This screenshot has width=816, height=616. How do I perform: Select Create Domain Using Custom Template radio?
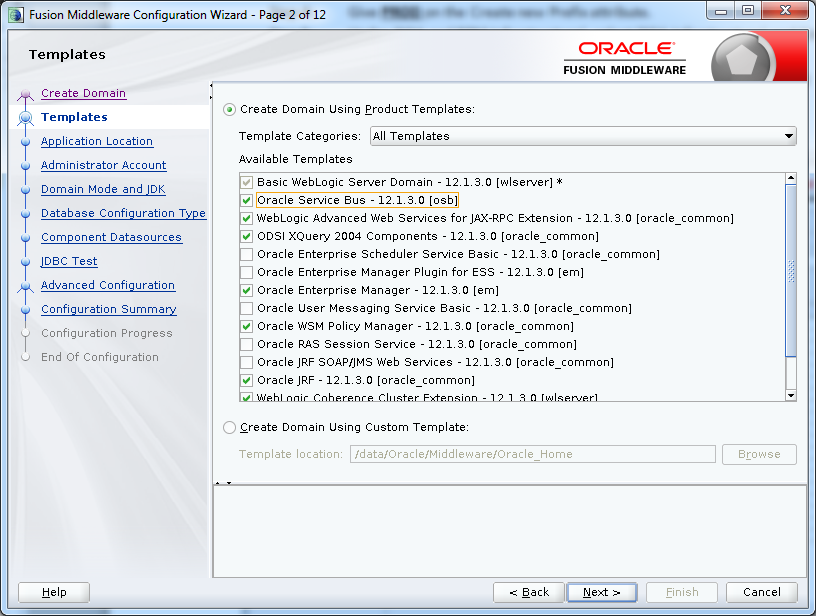pos(230,428)
